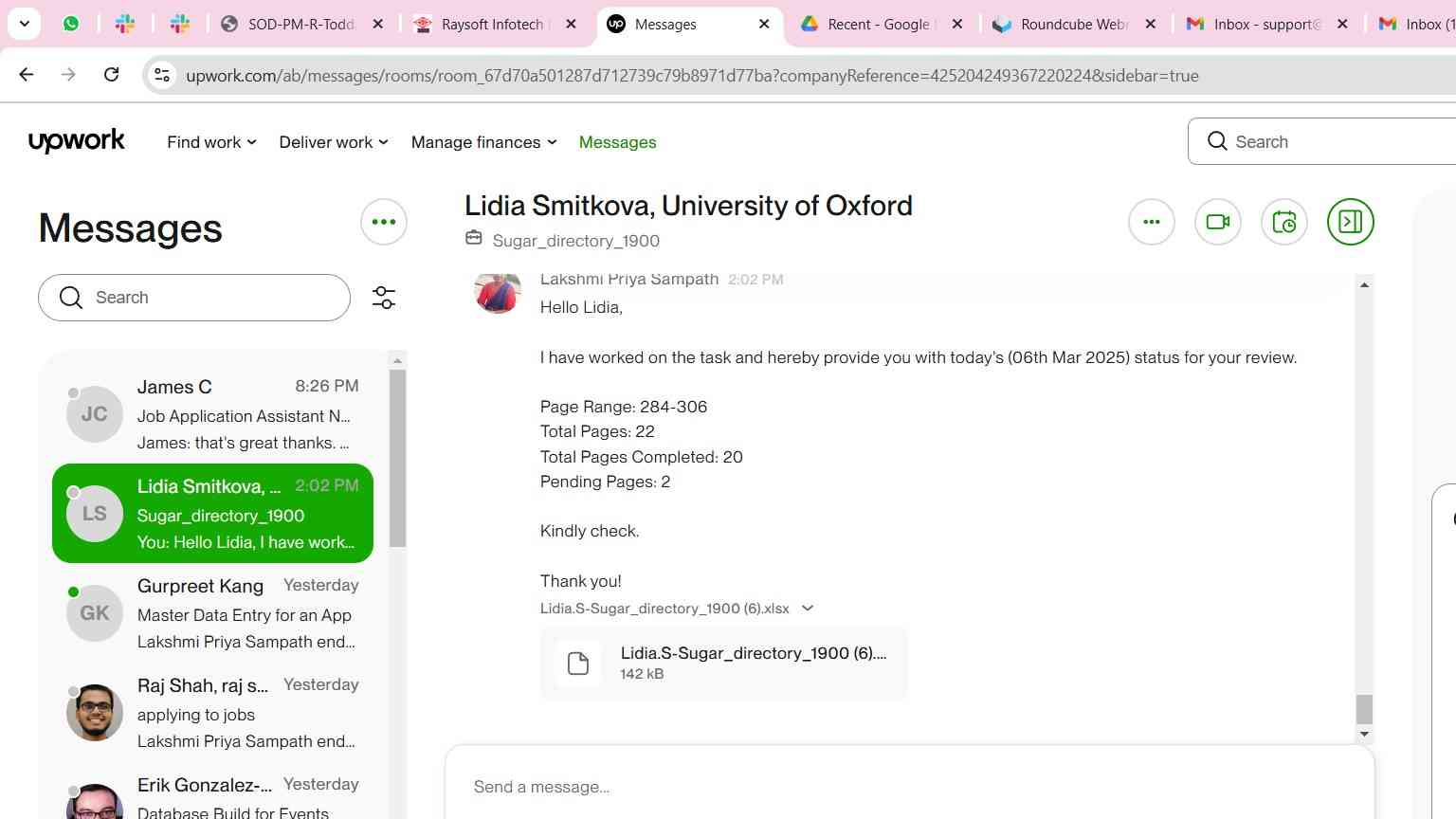Click Lakshmi Priya Sampath sender avatar
The width and height of the screenshot is (1456, 819).
[498, 292]
